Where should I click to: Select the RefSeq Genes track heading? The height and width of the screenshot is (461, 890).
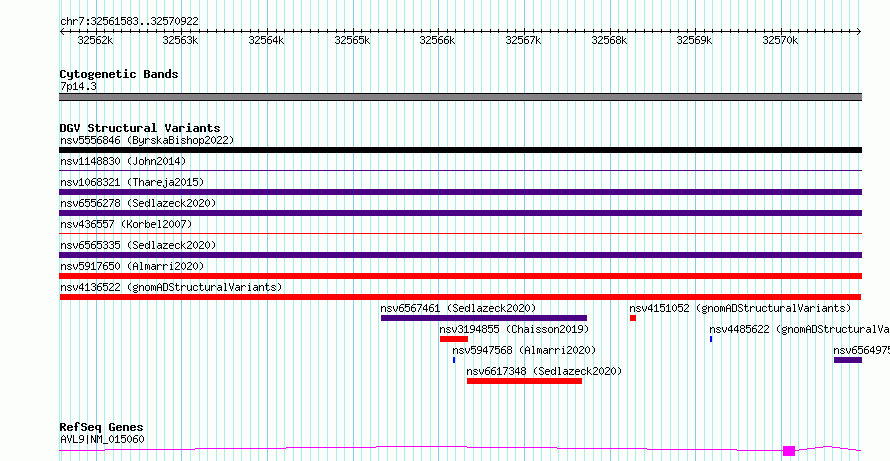point(101,427)
